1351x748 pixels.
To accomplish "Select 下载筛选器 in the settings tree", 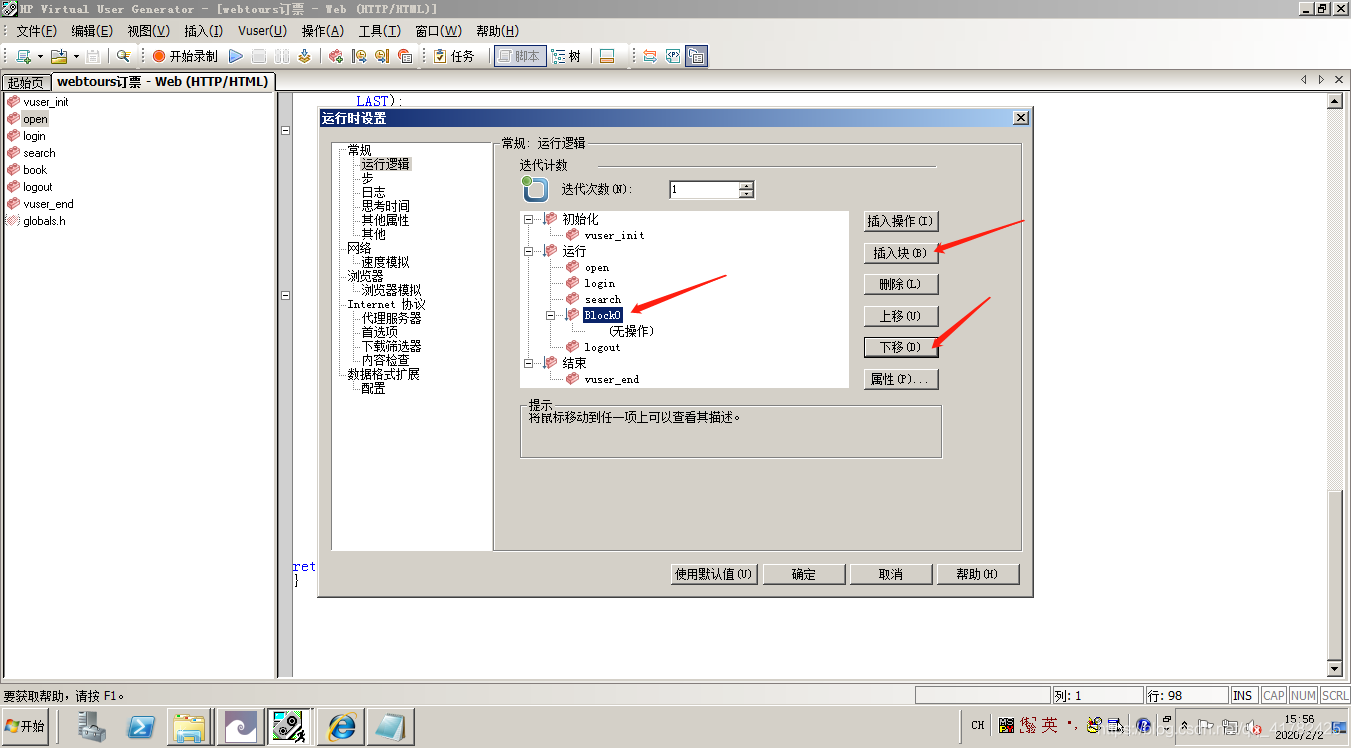I will coord(391,346).
